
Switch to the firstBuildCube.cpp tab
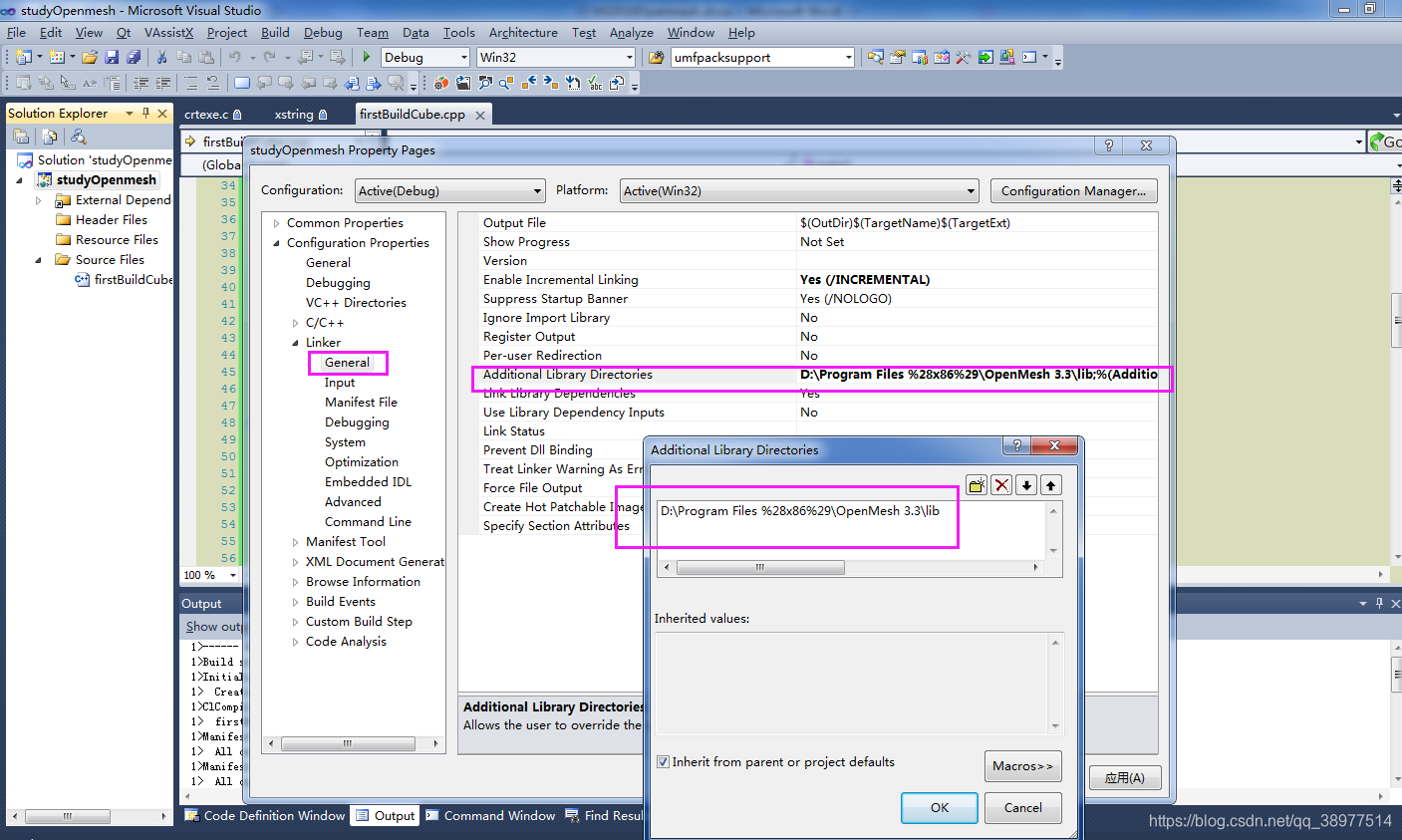(414, 114)
